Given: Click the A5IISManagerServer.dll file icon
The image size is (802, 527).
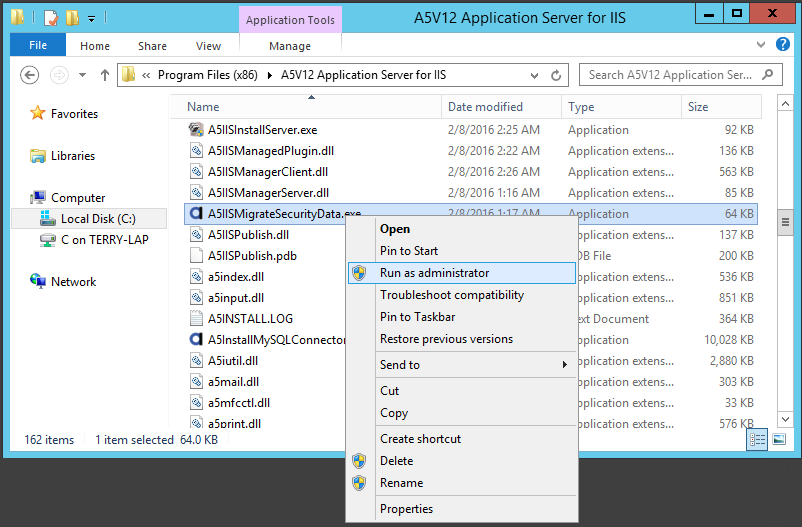Looking at the screenshot, I should pos(196,192).
